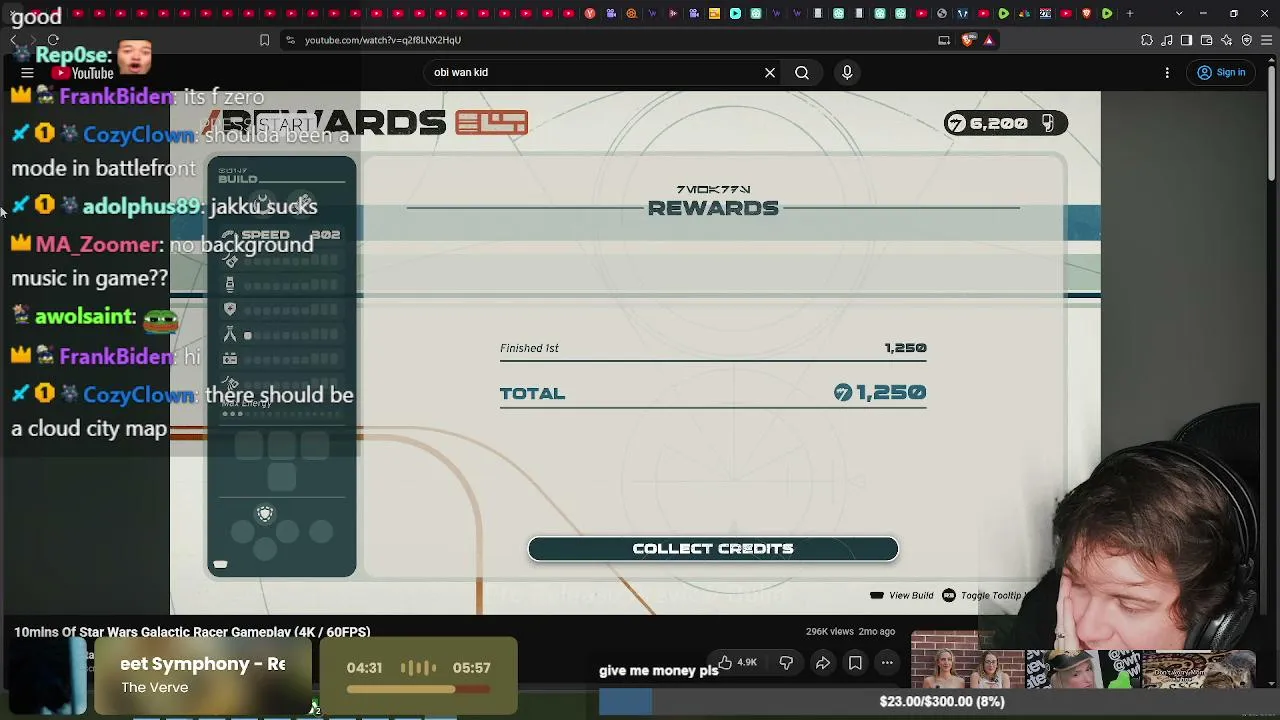The width and height of the screenshot is (1280, 720).
Task: Open the Brave Shields lion icon
Action: (x=967, y=40)
